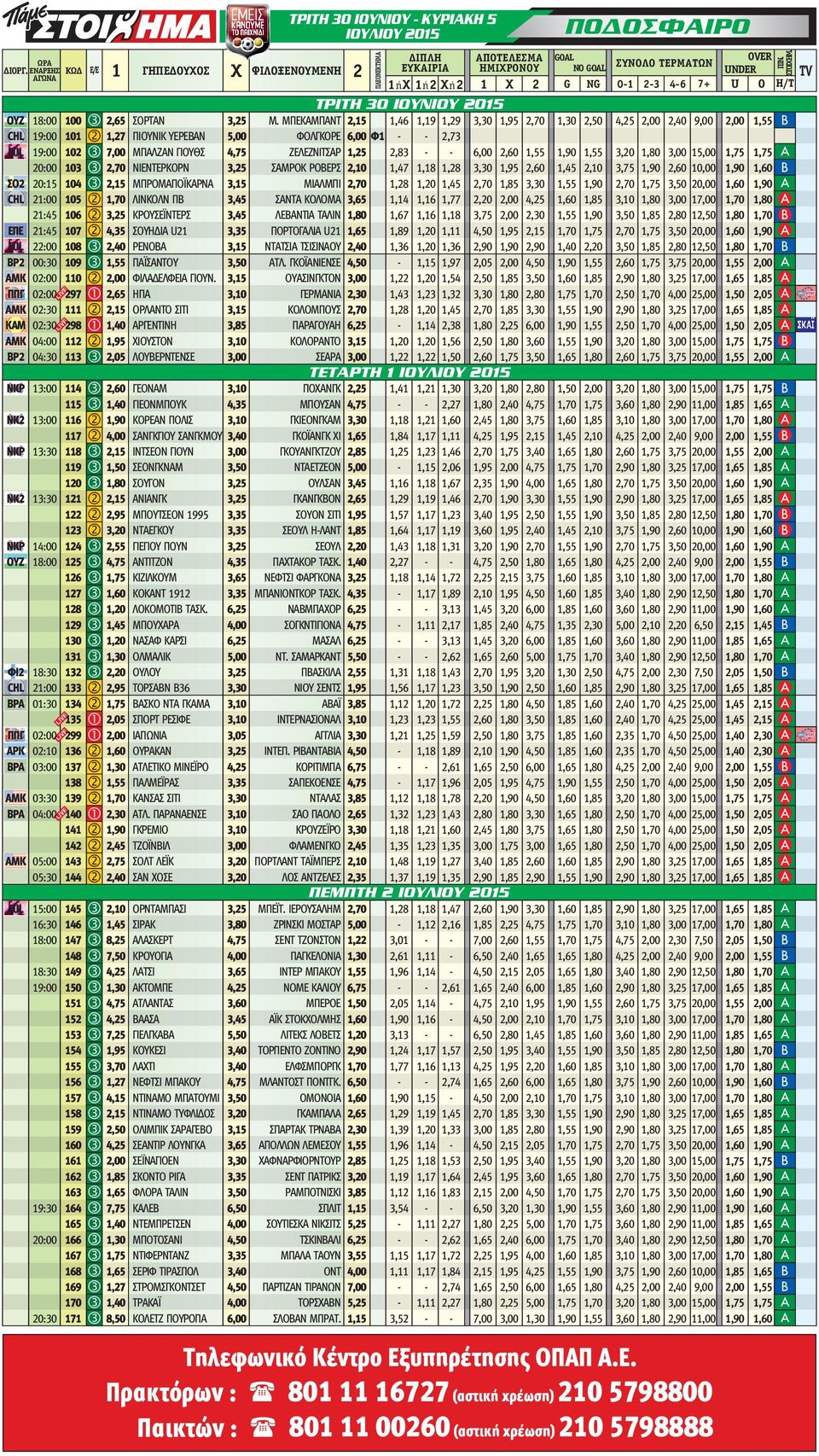The width and height of the screenshot is (819, 1456).
Task: Click away team ΠΑΧΤΑΚΟΡ ΤΑΣΚ.
Action: coord(307,562)
